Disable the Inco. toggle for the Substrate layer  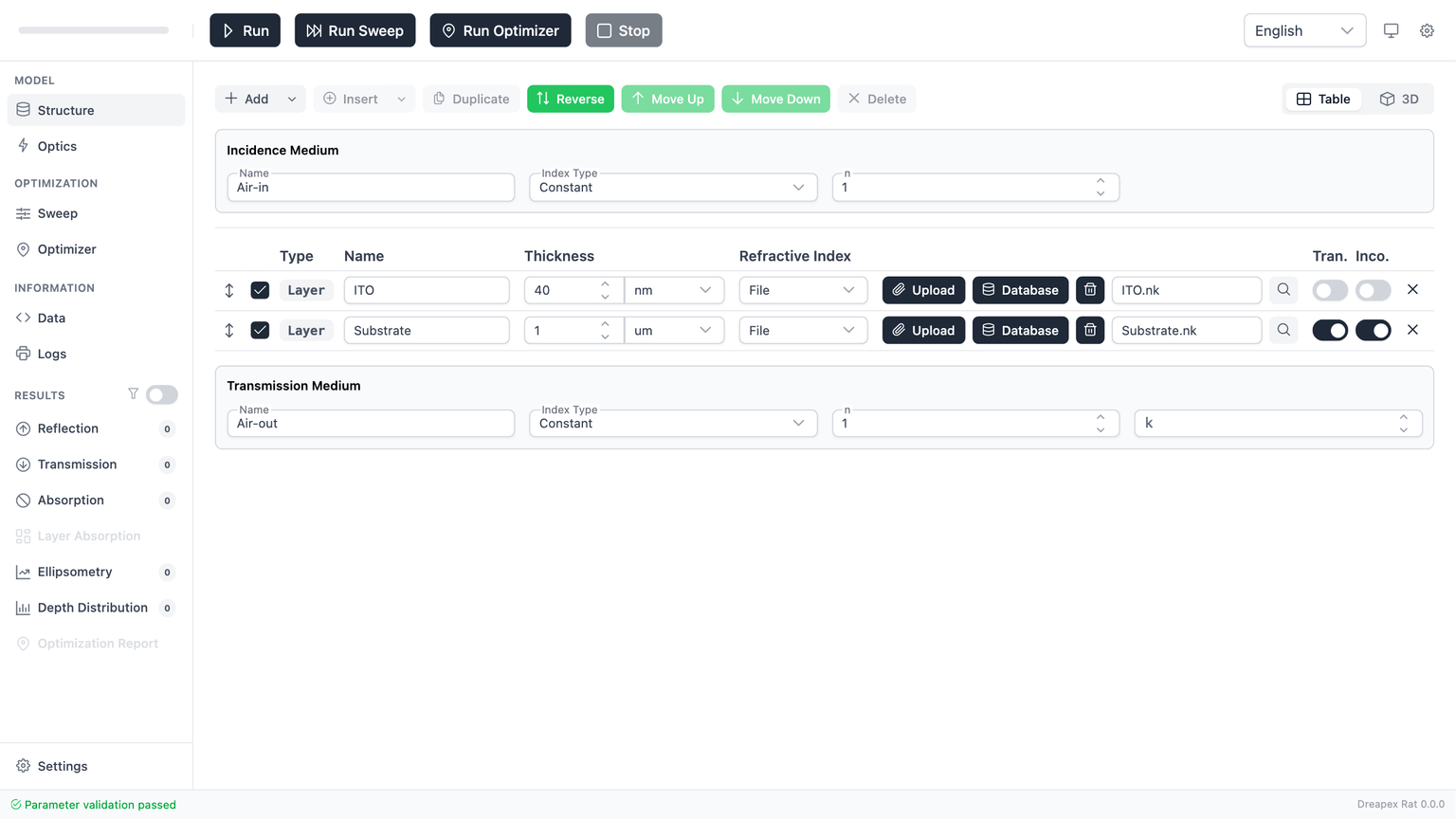(1373, 330)
